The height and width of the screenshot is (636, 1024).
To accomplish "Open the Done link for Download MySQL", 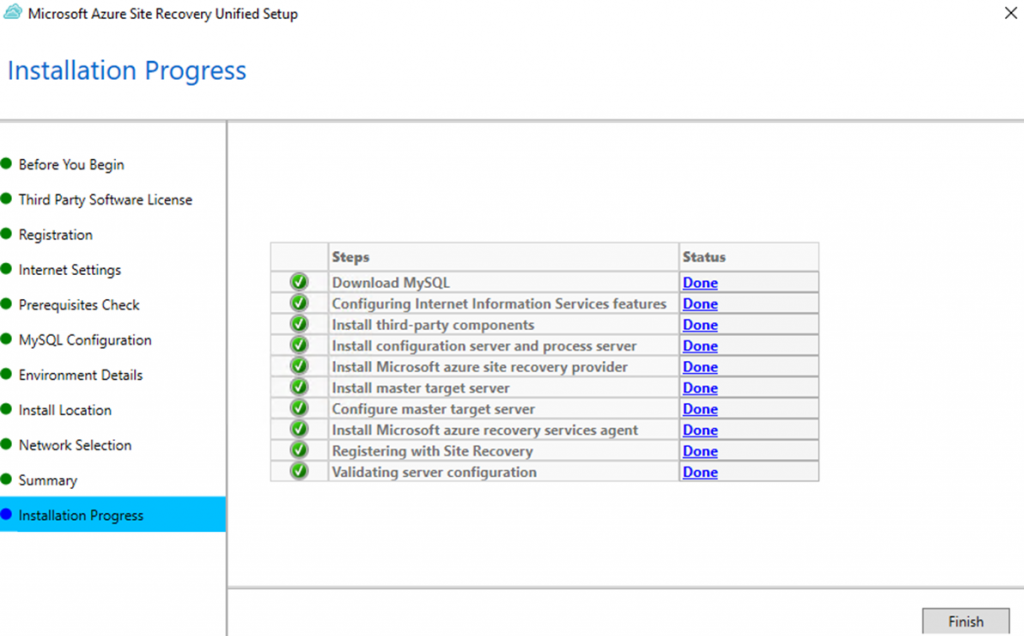I will 700,283.
